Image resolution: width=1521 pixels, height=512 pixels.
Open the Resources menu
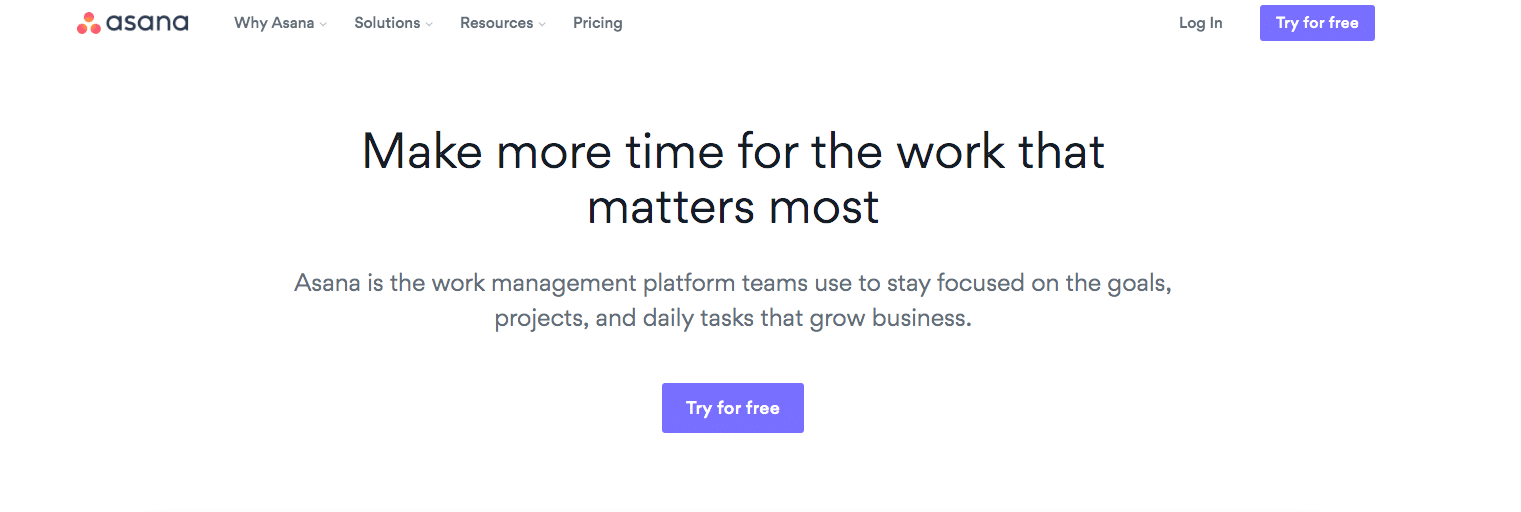click(496, 23)
